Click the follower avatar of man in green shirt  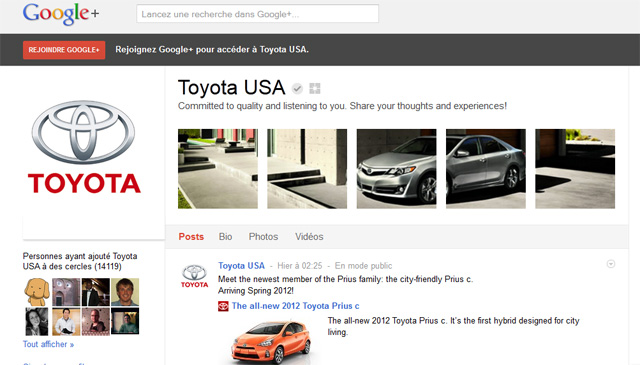pyautogui.click(x=125, y=322)
